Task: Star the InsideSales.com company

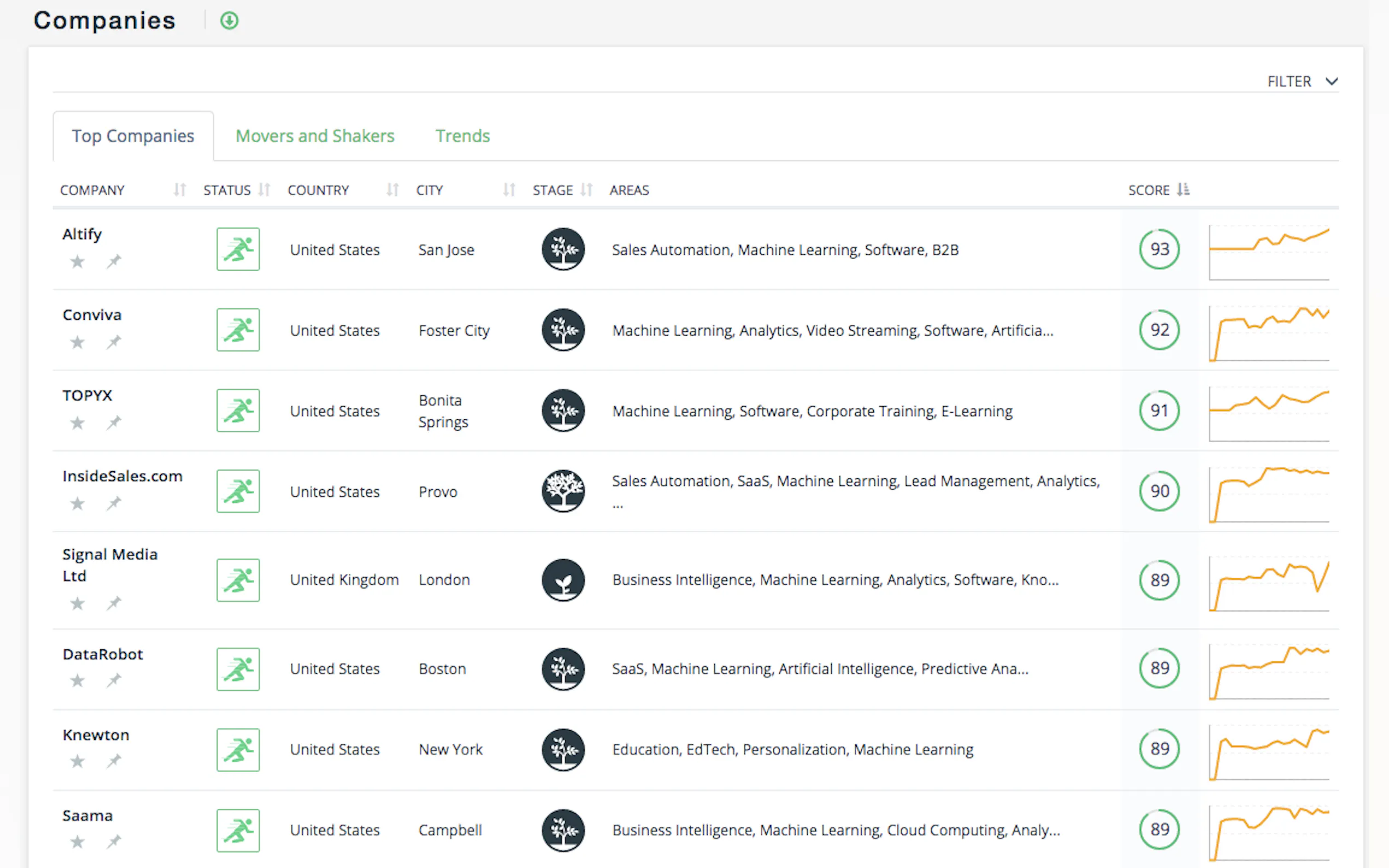Action: (x=77, y=503)
